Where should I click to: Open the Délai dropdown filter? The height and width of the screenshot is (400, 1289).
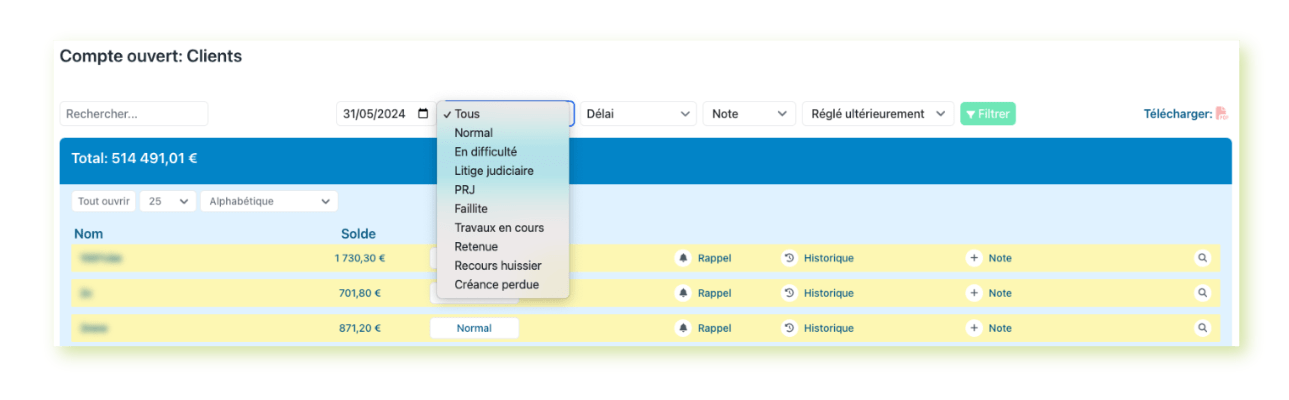tap(638, 114)
